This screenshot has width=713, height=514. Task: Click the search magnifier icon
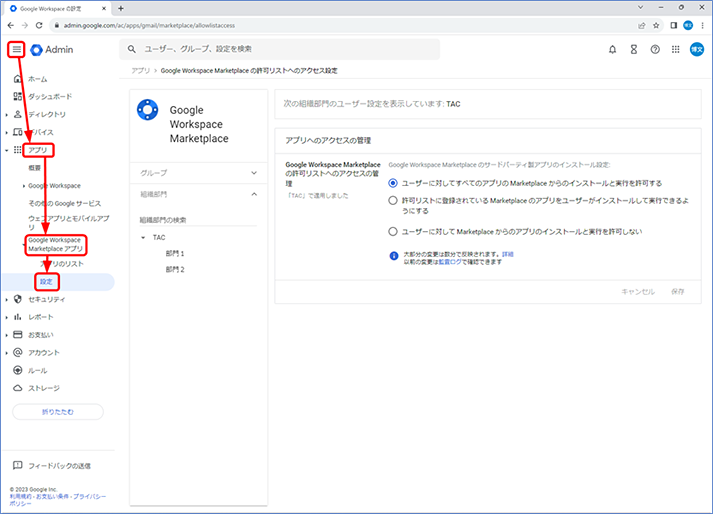(x=131, y=49)
